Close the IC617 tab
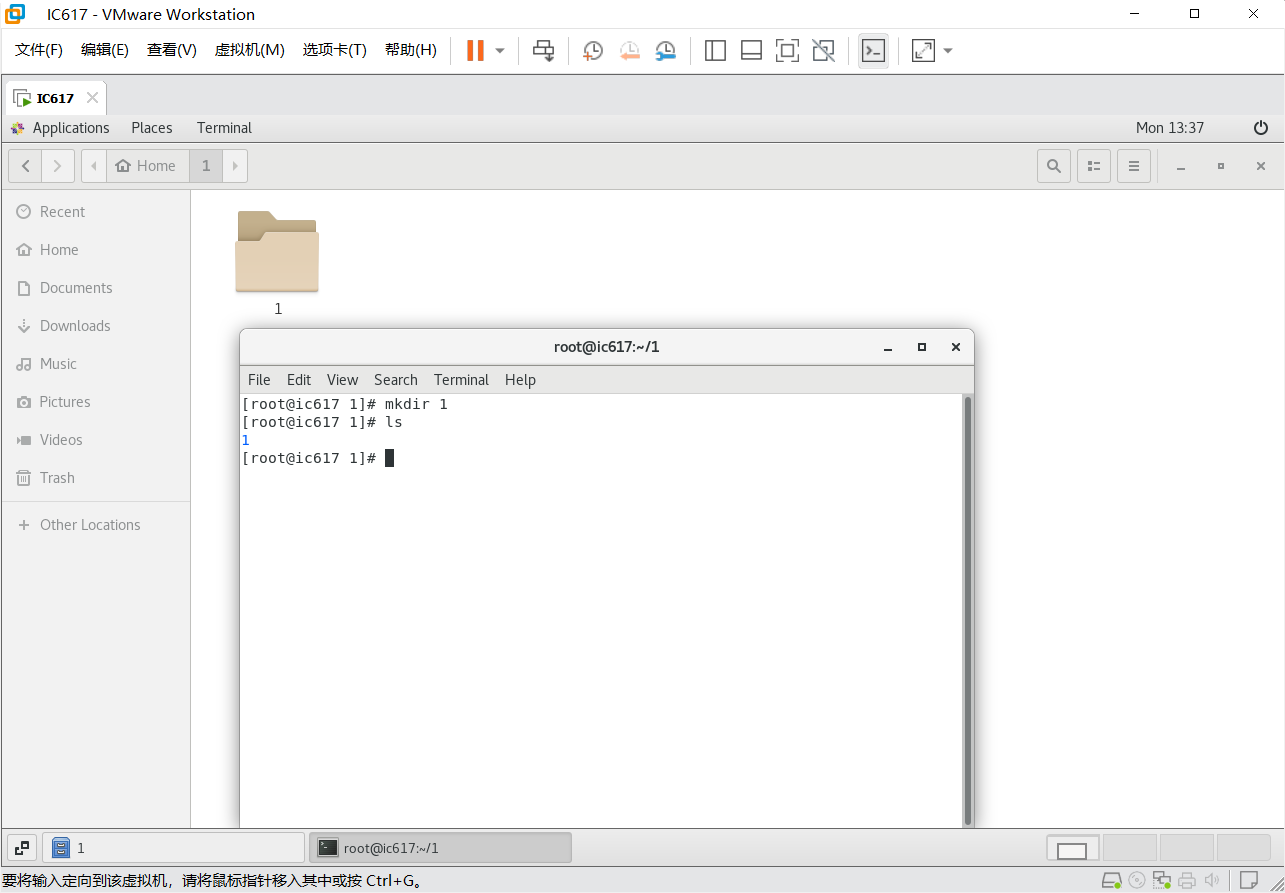 92,98
